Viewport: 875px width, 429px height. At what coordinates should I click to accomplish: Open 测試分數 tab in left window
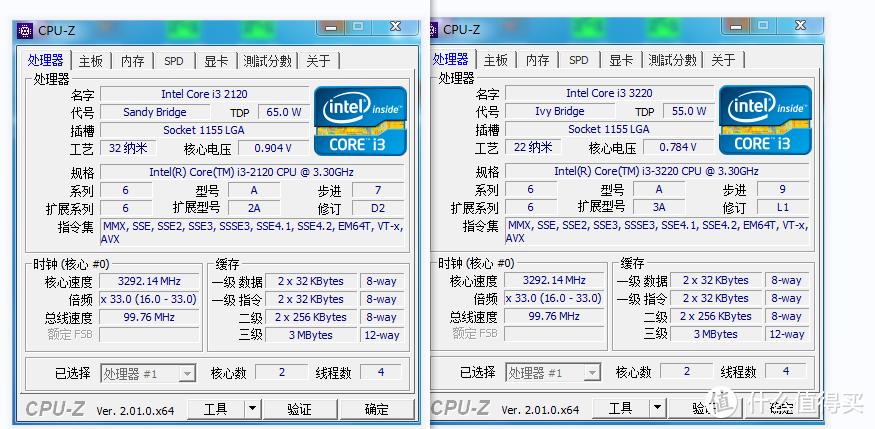click(x=267, y=61)
